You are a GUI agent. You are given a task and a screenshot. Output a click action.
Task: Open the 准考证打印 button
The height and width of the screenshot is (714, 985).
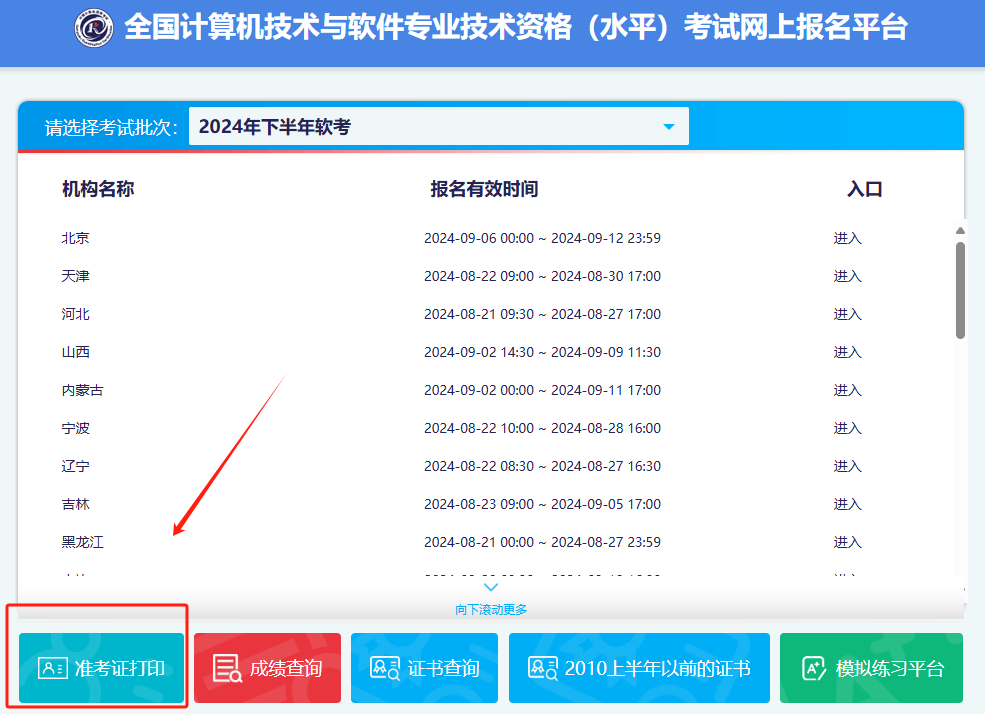tap(102, 668)
